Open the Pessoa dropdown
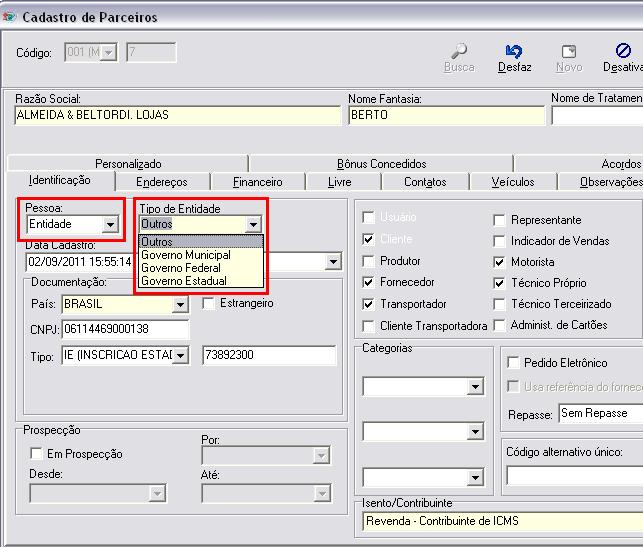The image size is (643, 547). pyautogui.click(x=110, y=224)
